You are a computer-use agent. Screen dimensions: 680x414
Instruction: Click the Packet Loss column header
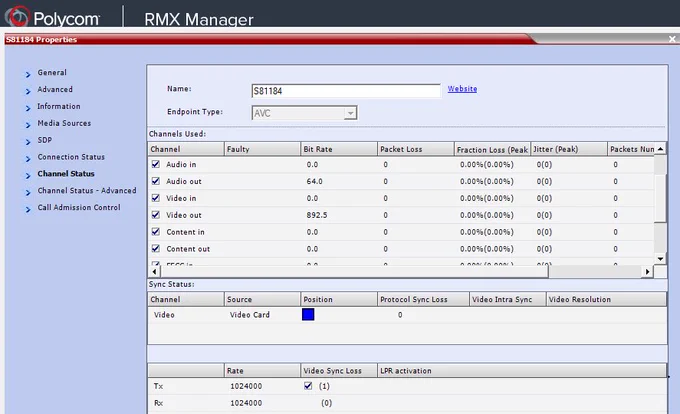[415, 149]
